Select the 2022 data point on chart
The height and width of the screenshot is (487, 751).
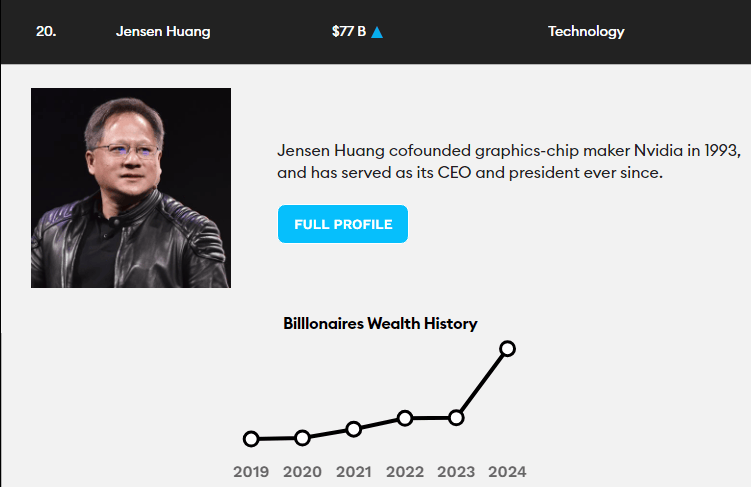[405, 418]
